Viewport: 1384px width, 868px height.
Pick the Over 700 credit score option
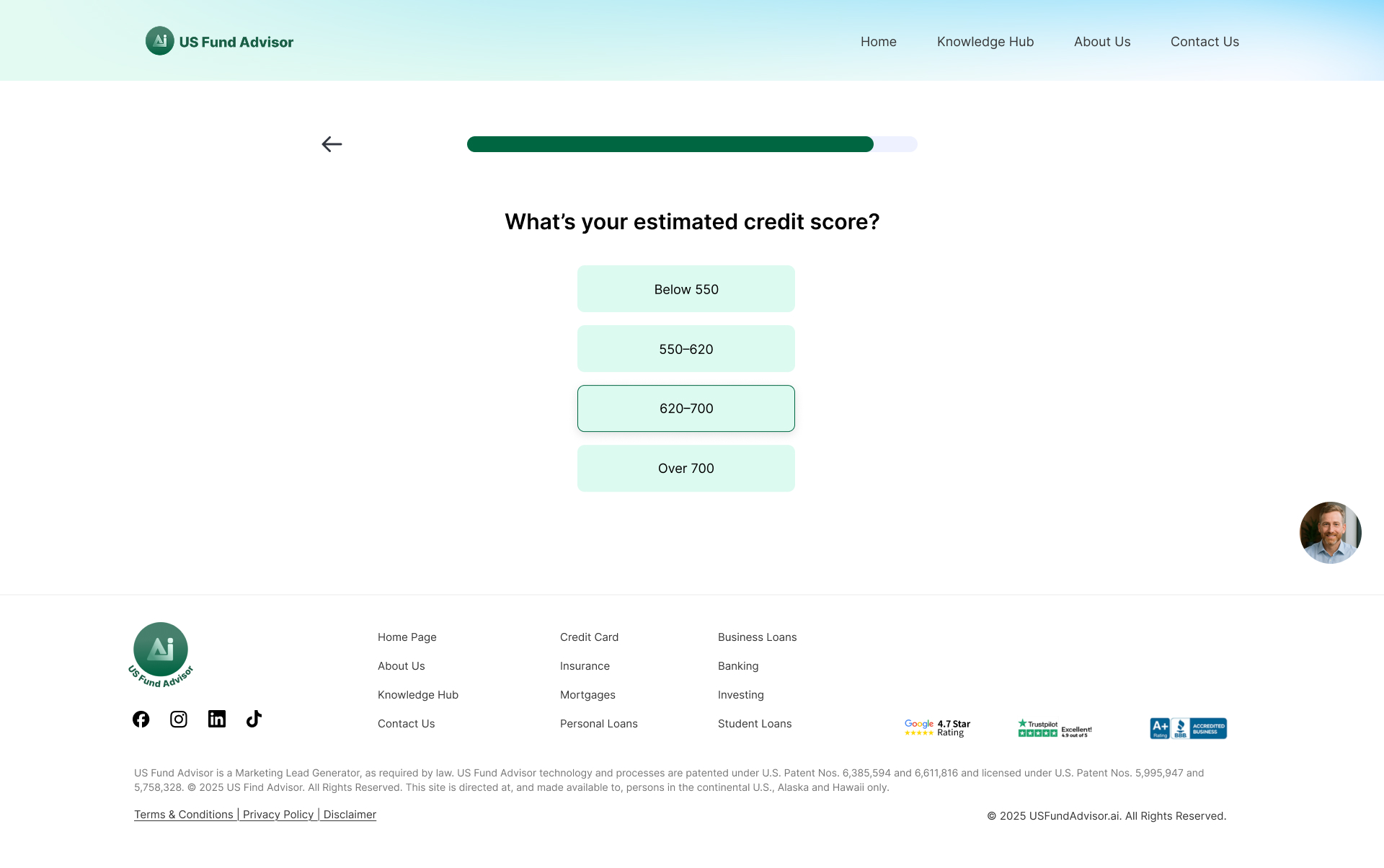(x=686, y=469)
